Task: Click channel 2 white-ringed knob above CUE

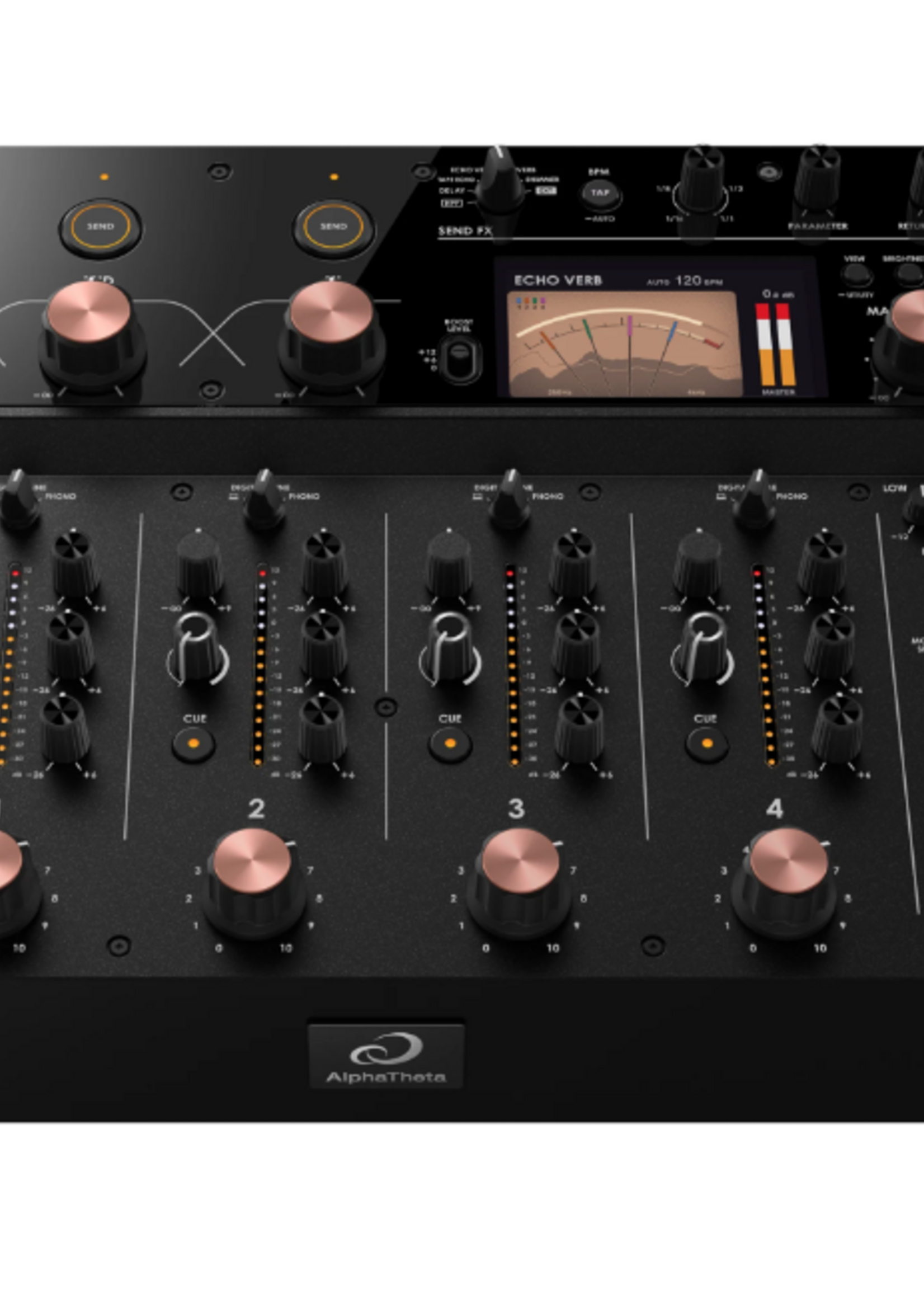Action: tap(197, 649)
